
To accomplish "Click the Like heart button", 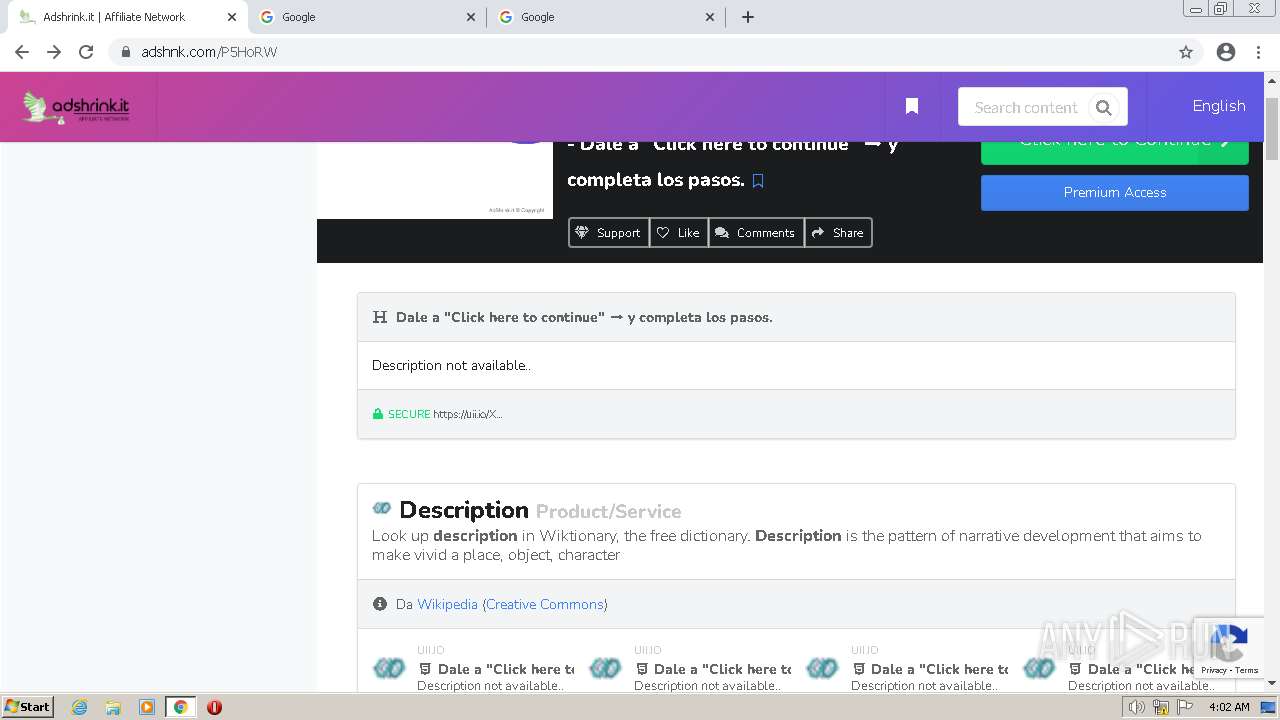I will [679, 232].
